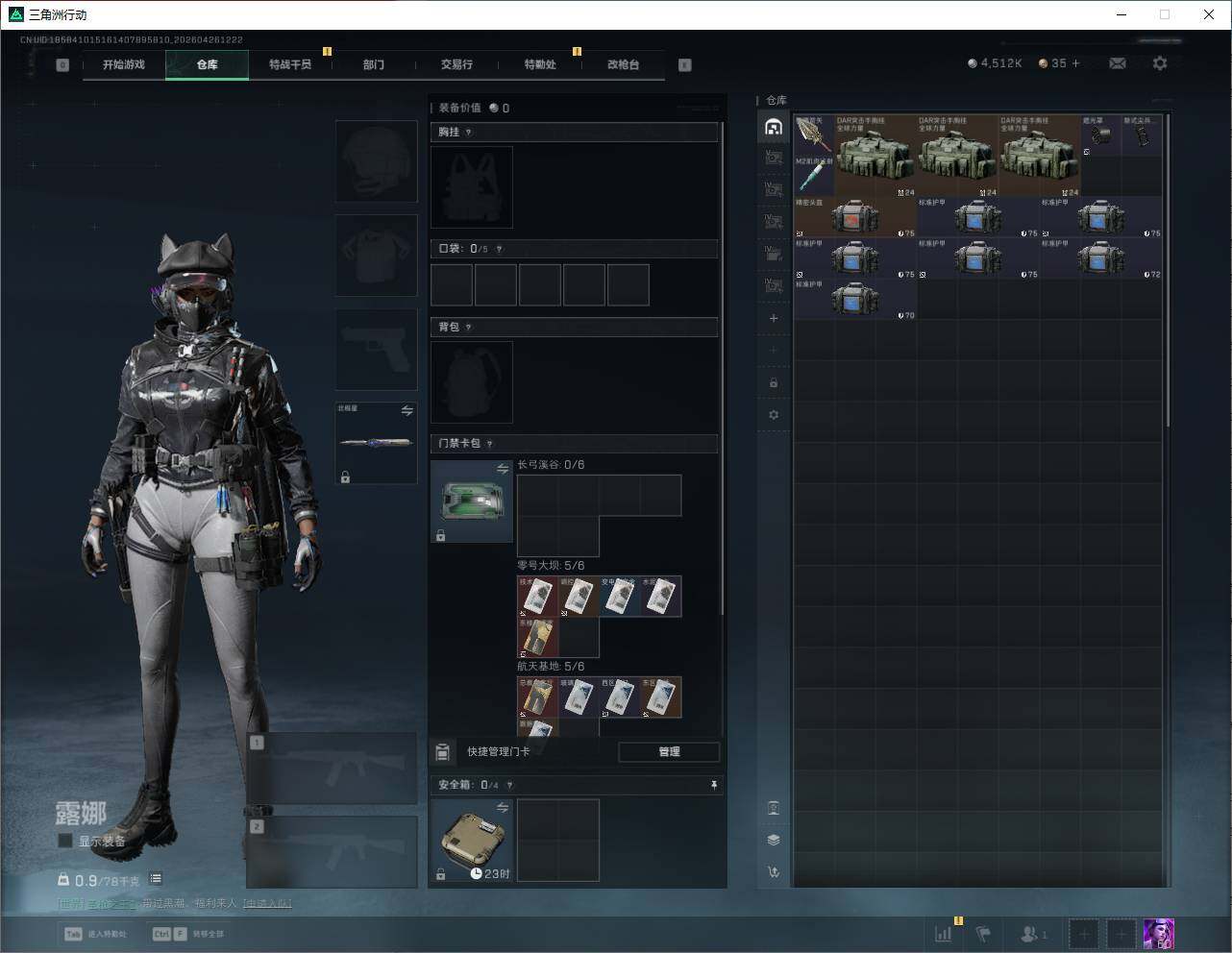Click the warehouse sidebar lock icon
This screenshot has height=953, width=1232.
774,382
